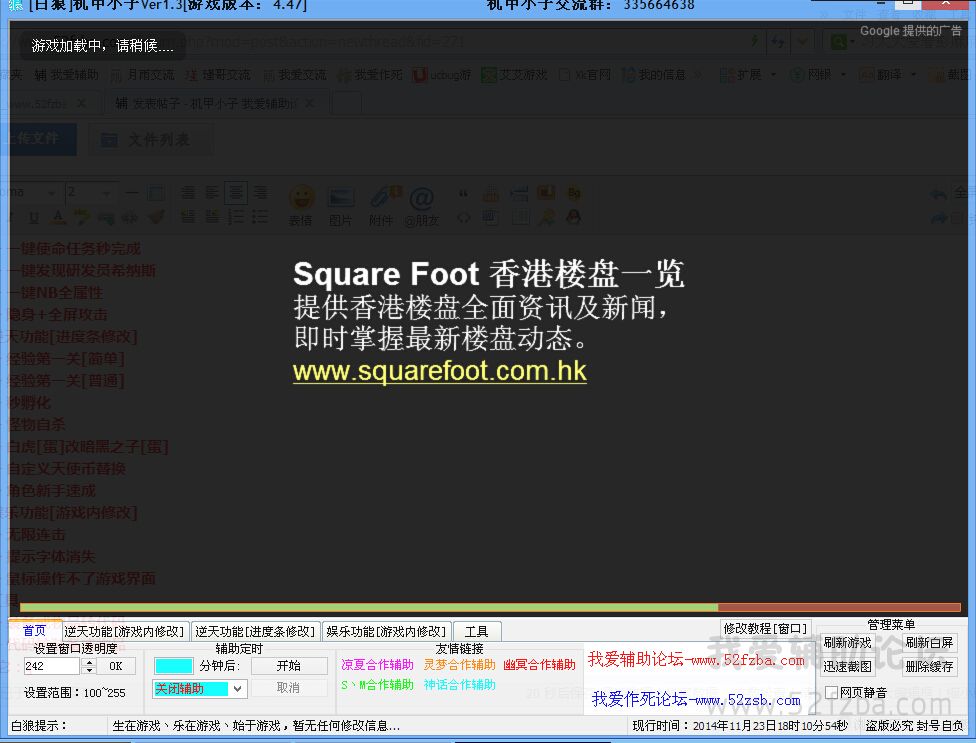Click the 白狼提示 status bar label

[39, 726]
